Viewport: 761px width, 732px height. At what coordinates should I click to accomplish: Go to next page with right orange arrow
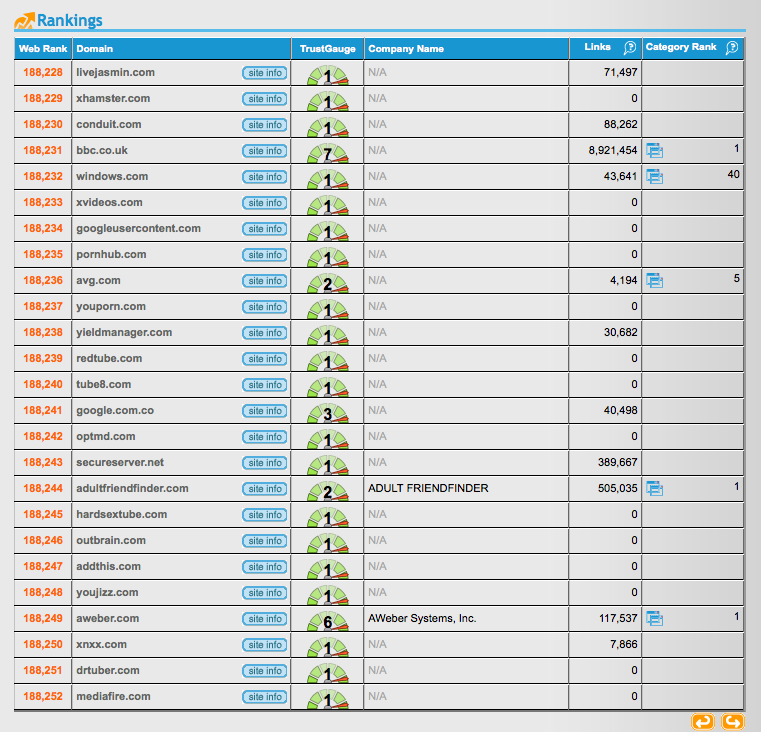tap(733, 722)
